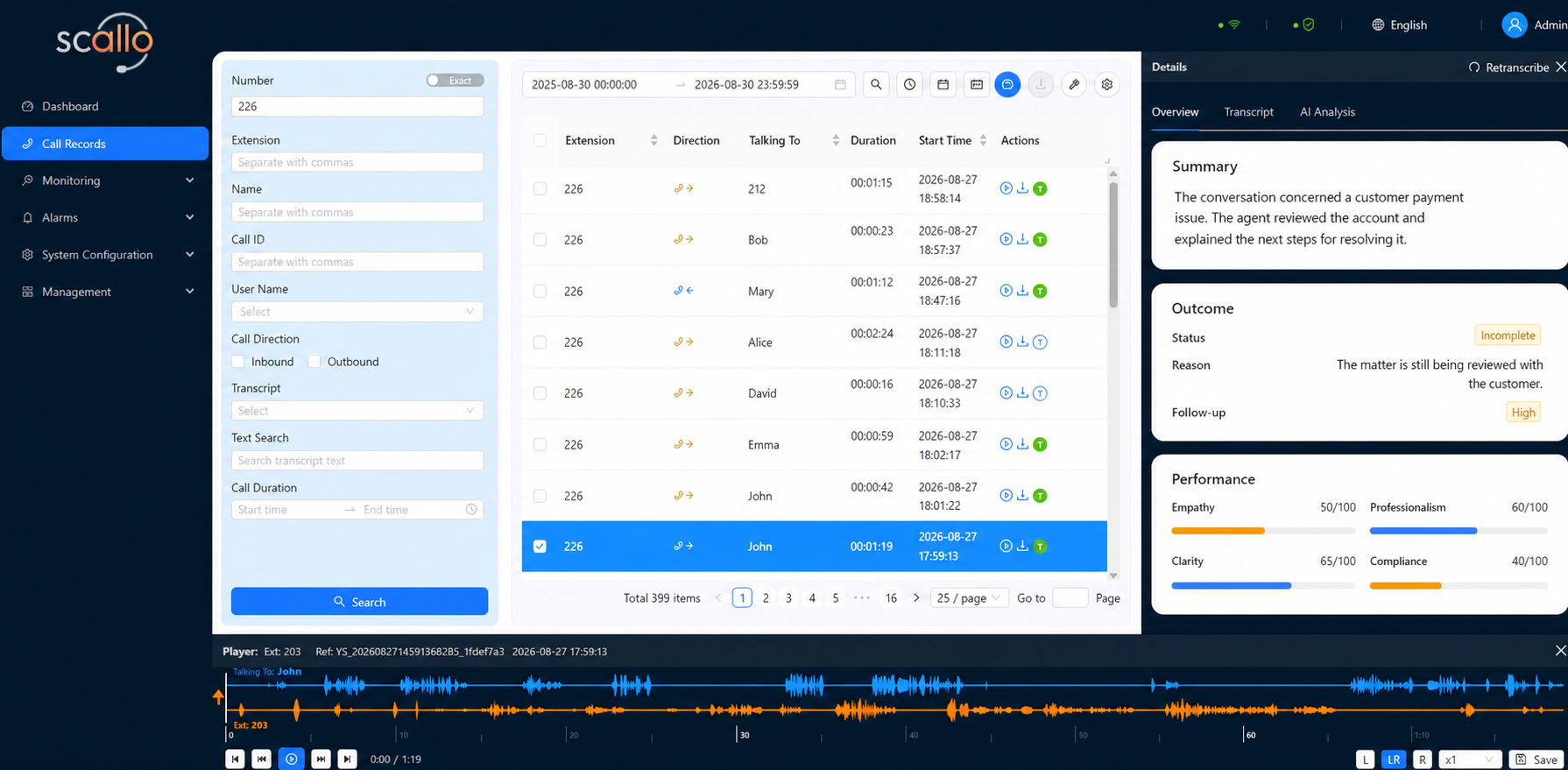
Task: Download the recording for the Bob call
Action: tap(1022, 239)
